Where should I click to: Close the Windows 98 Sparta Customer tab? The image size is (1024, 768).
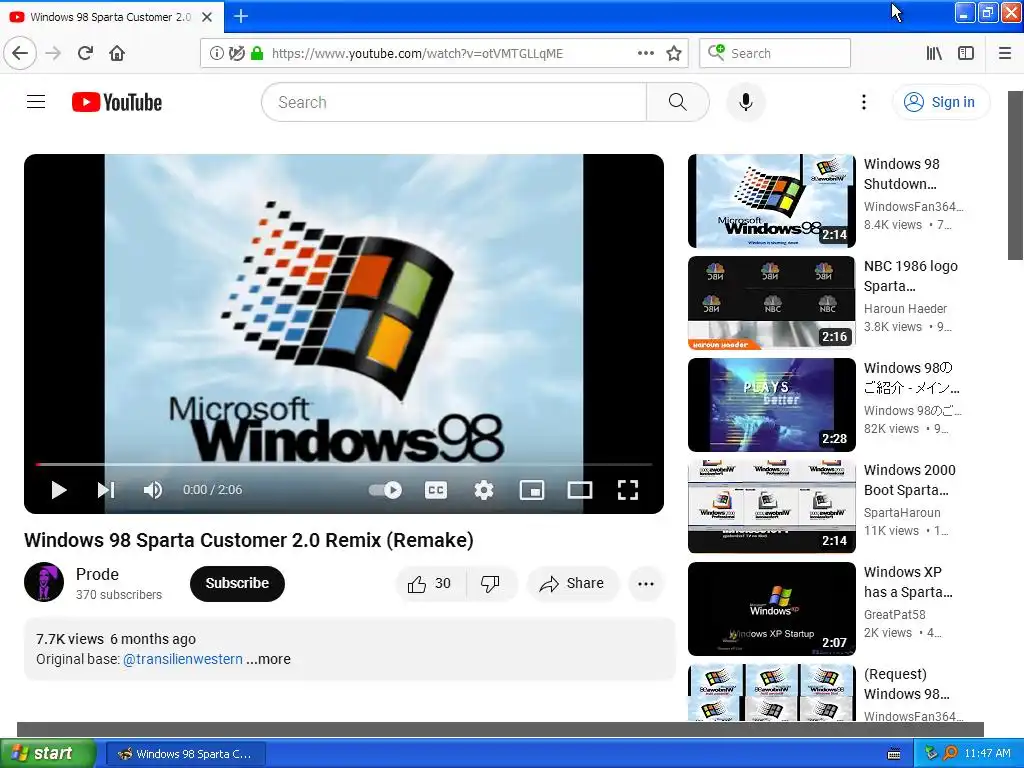[207, 16]
